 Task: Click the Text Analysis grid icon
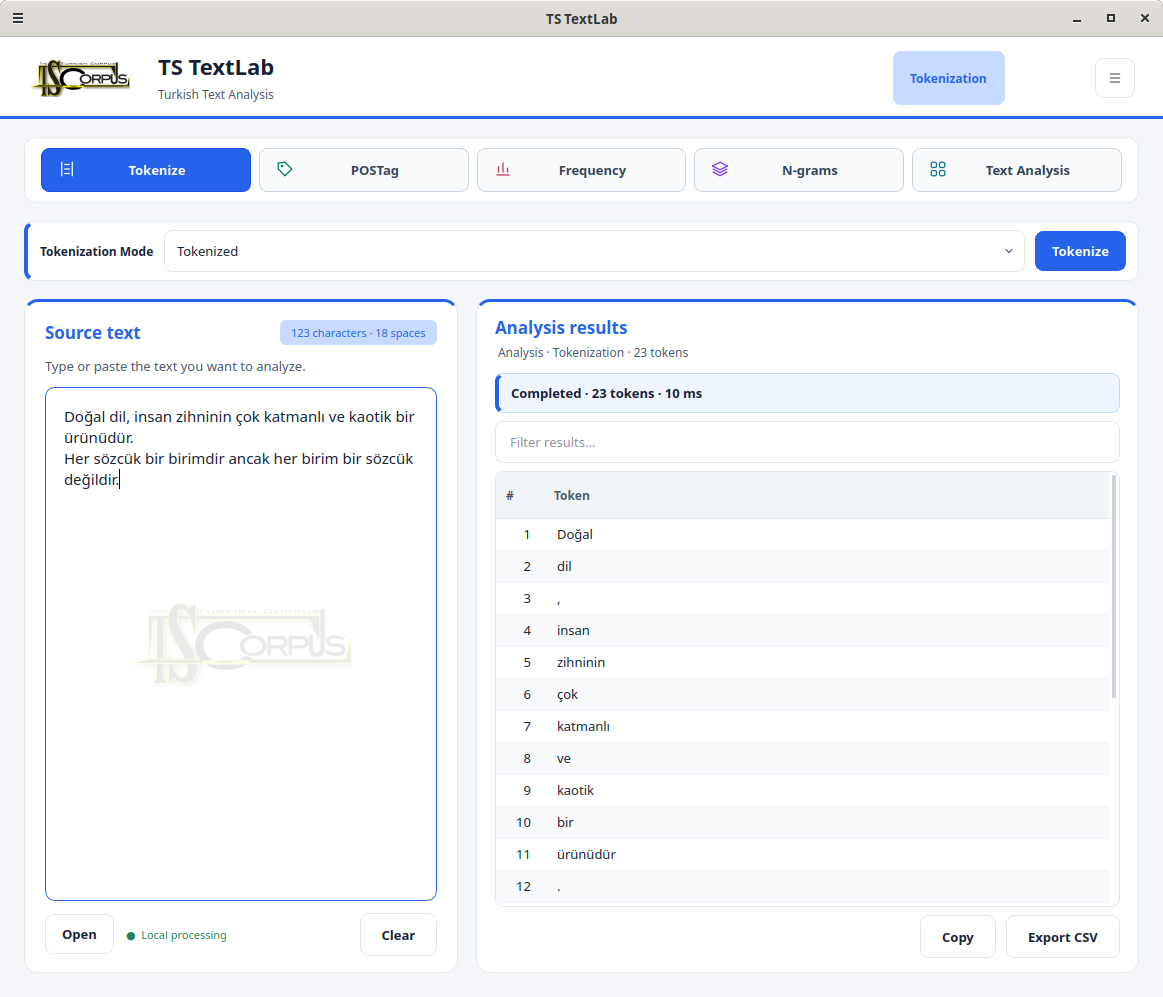938,169
